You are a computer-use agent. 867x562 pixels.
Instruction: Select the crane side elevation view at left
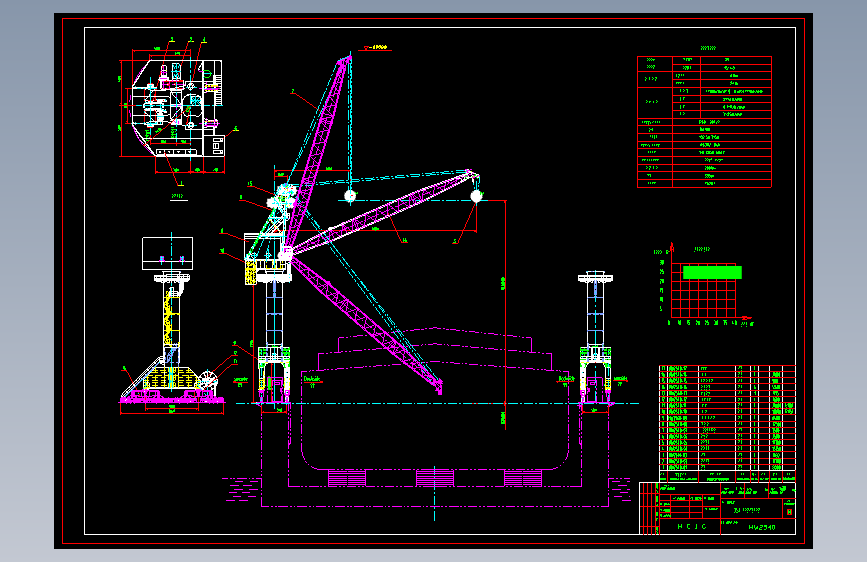[x=172, y=325]
